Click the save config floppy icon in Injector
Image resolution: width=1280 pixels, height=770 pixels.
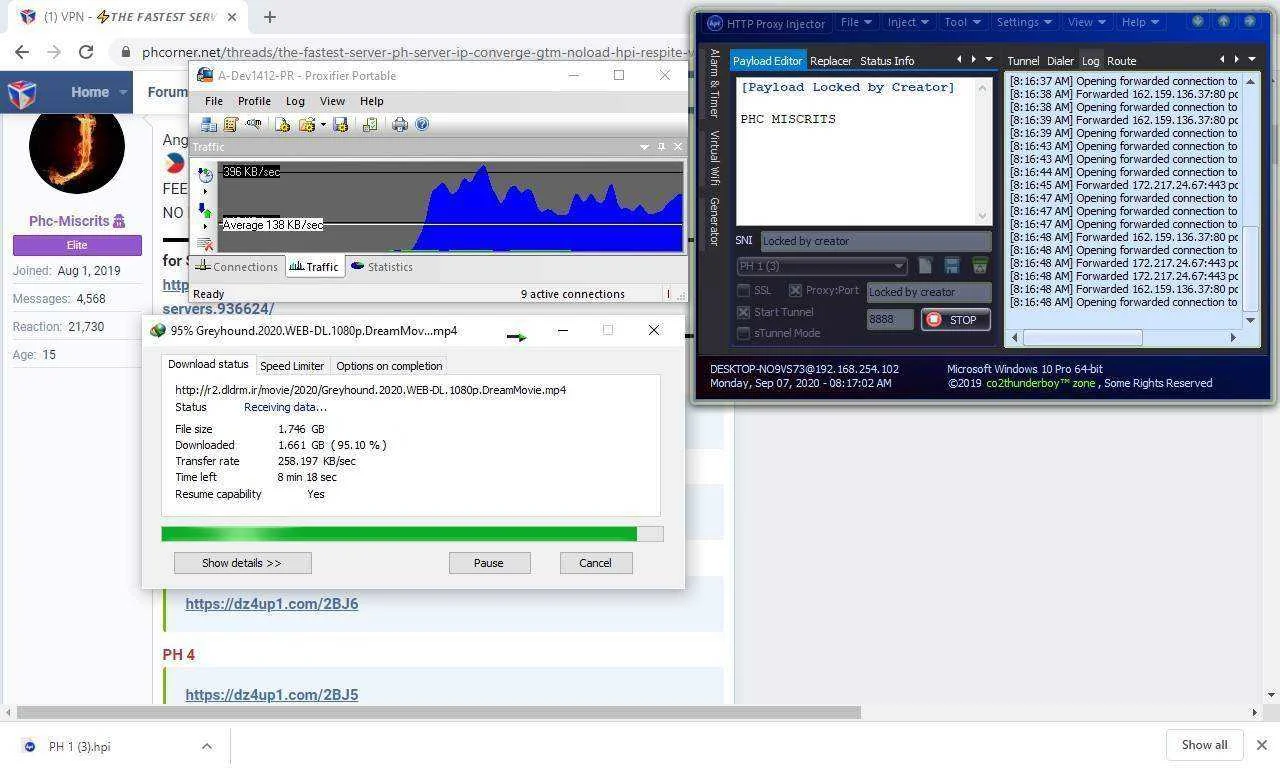952,266
